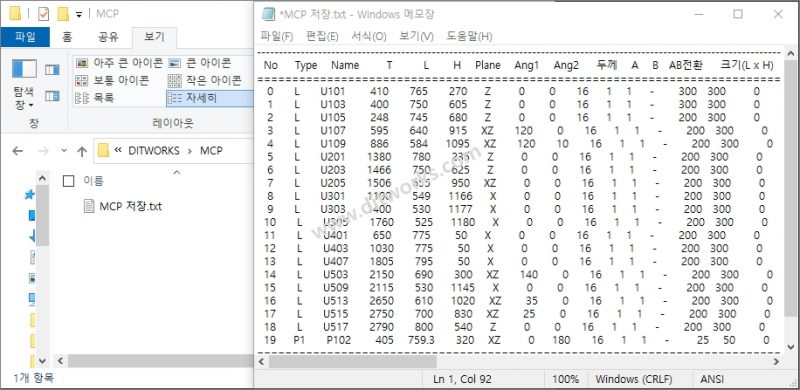Click the MCP 저장.txt file icon
The image size is (800, 390).
tap(89, 206)
